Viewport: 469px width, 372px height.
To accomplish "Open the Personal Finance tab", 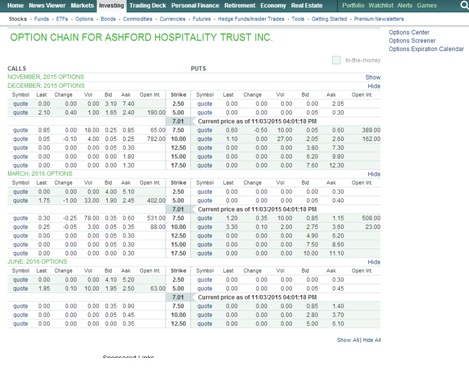I will (195, 6).
